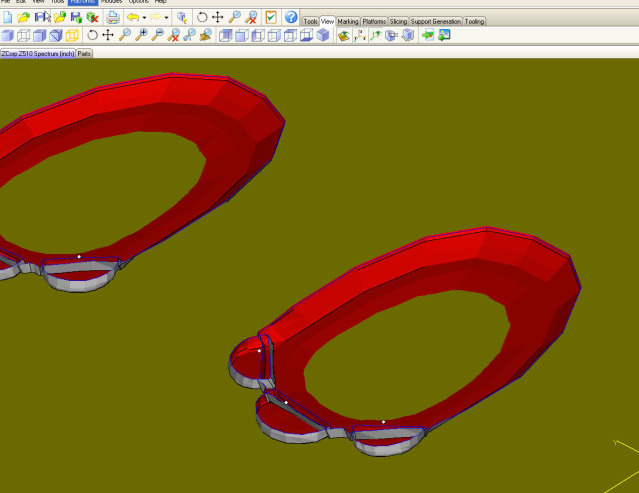Open a file with the folder icon

pyautogui.click(x=24, y=18)
